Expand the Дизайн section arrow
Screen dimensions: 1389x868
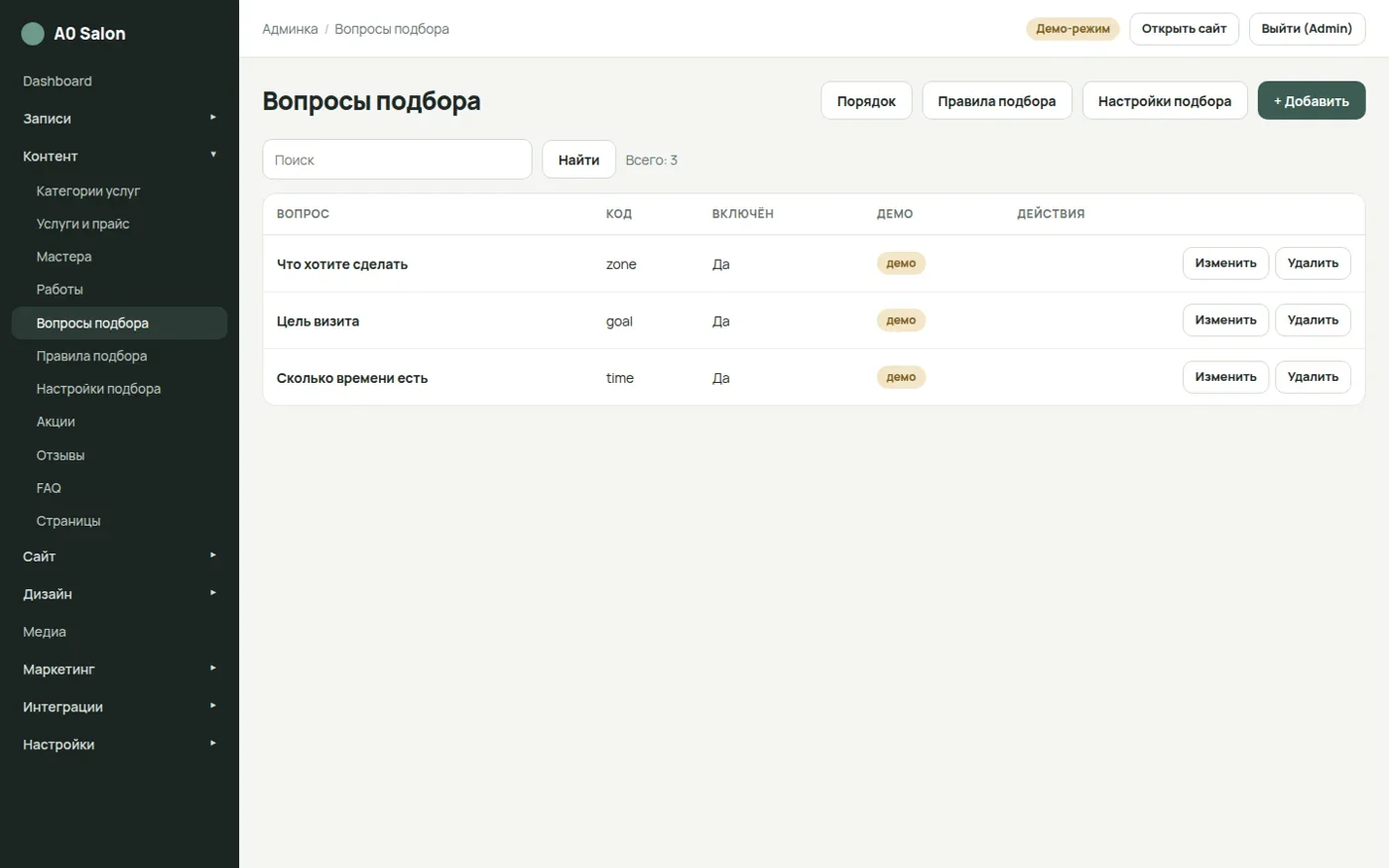tap(212, 593)
